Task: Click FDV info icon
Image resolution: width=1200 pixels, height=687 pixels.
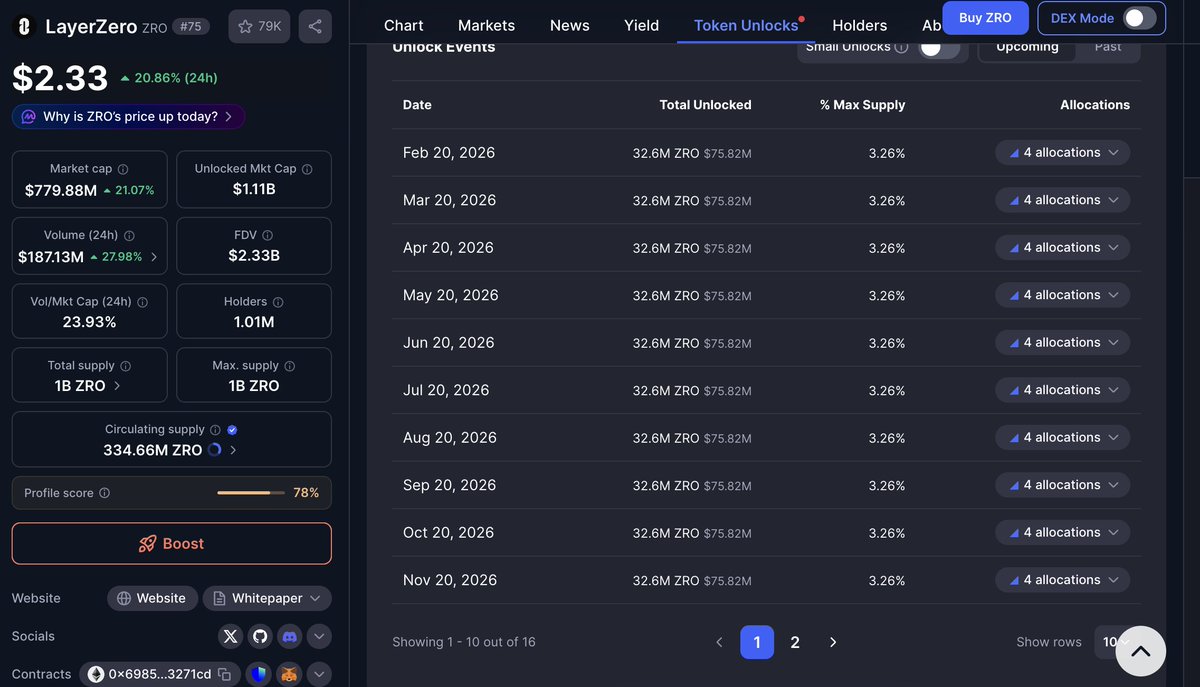Action: click(267, 236)
